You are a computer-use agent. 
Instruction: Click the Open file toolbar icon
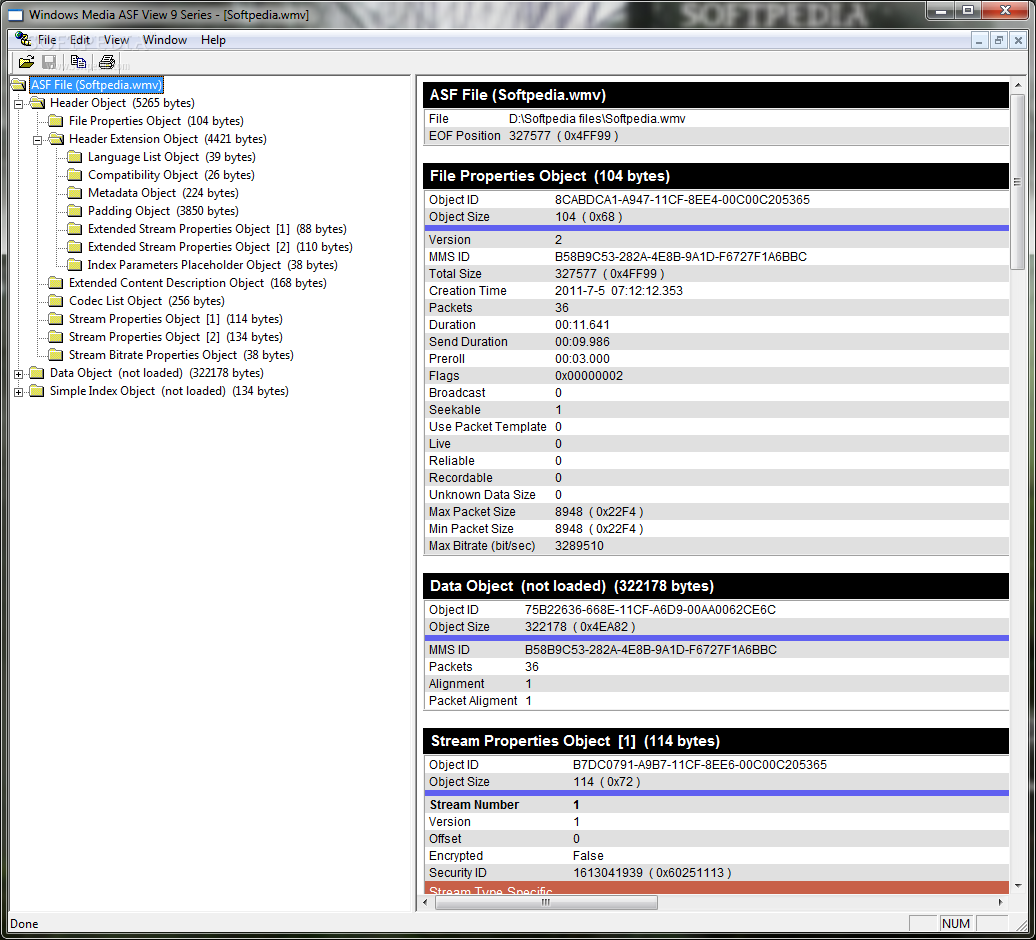point(26,62)
